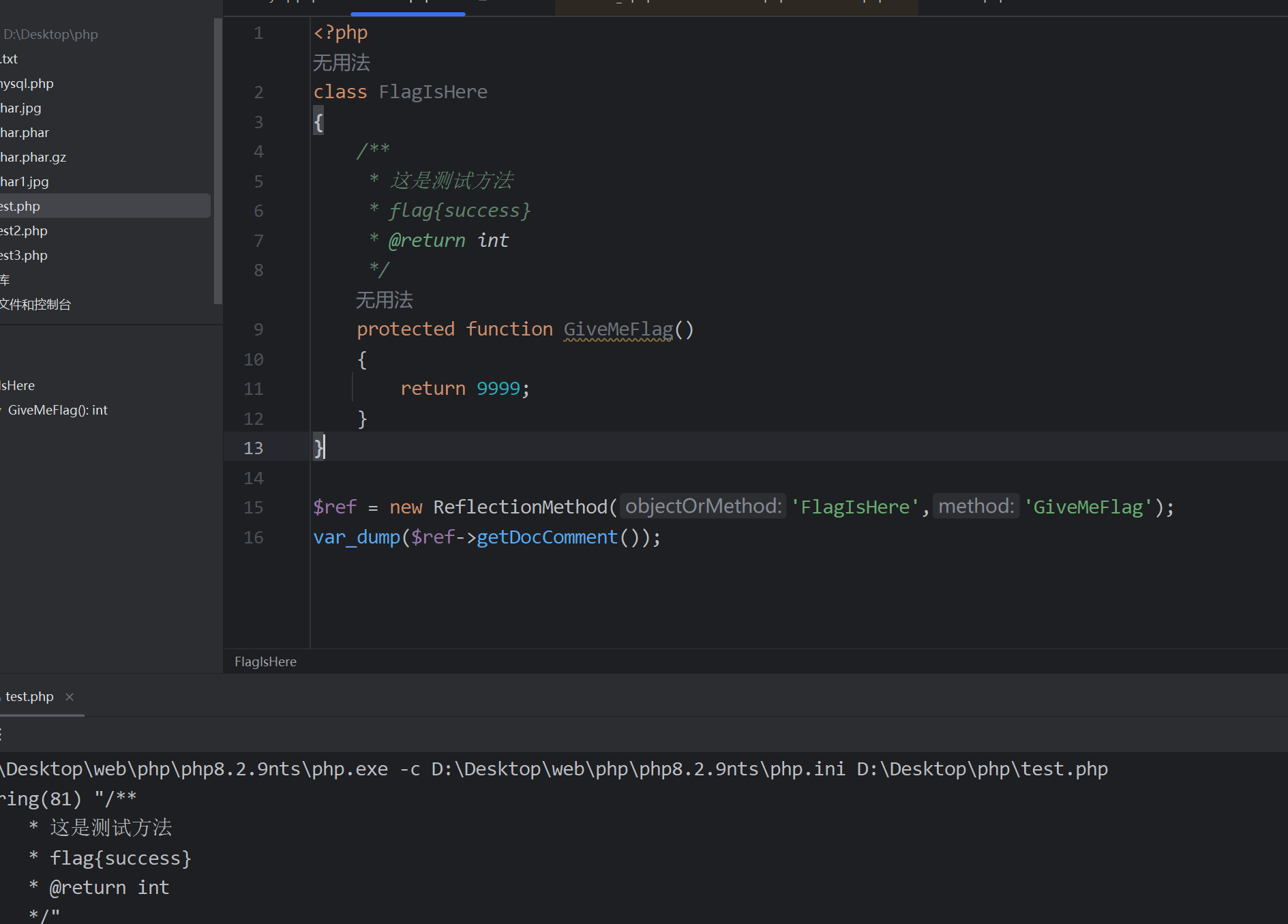This screenshot has width=1288, height=924.
Task: Click the objectOrMethod: inlay hint
Action: coord(703,506)
